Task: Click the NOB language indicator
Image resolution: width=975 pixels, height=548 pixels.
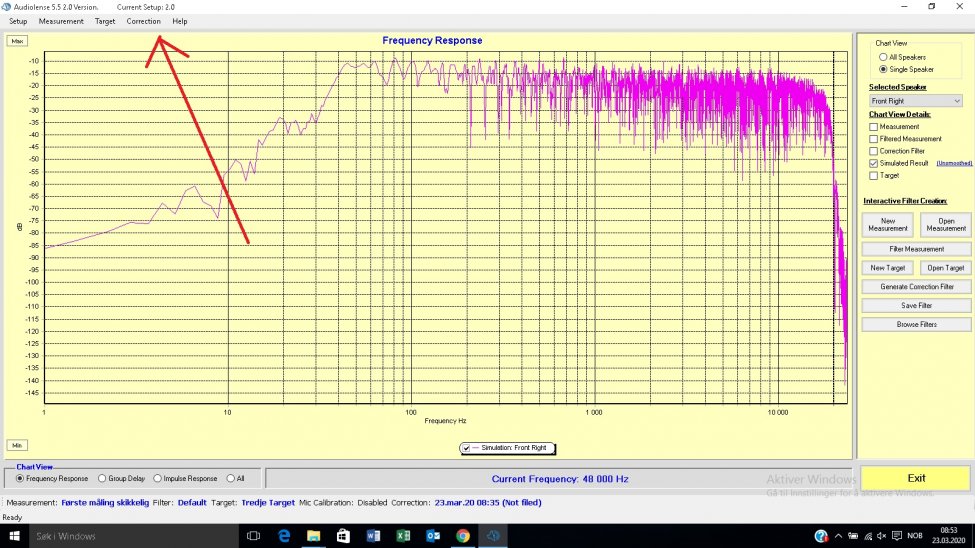Action: 915,536
